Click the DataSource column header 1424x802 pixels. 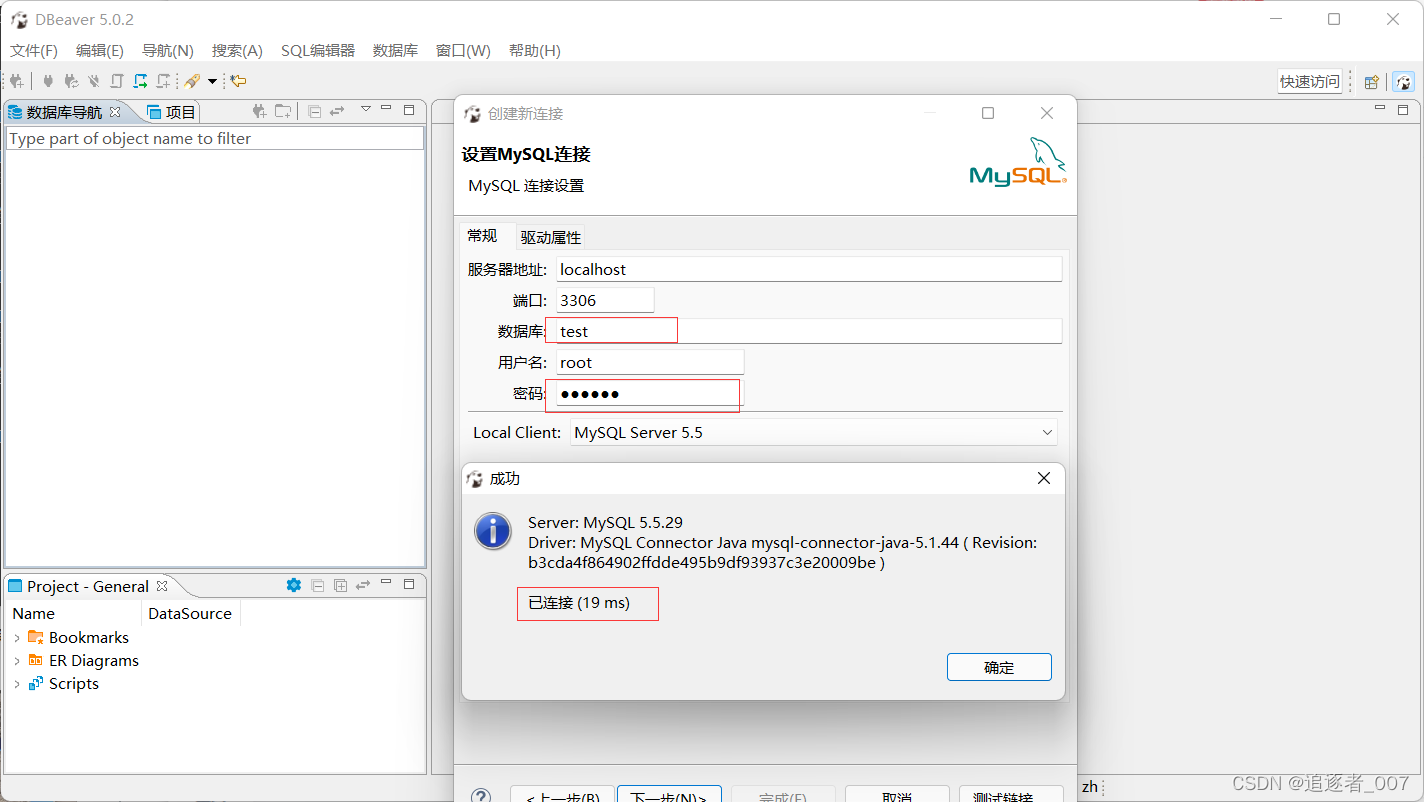(190, 614)
